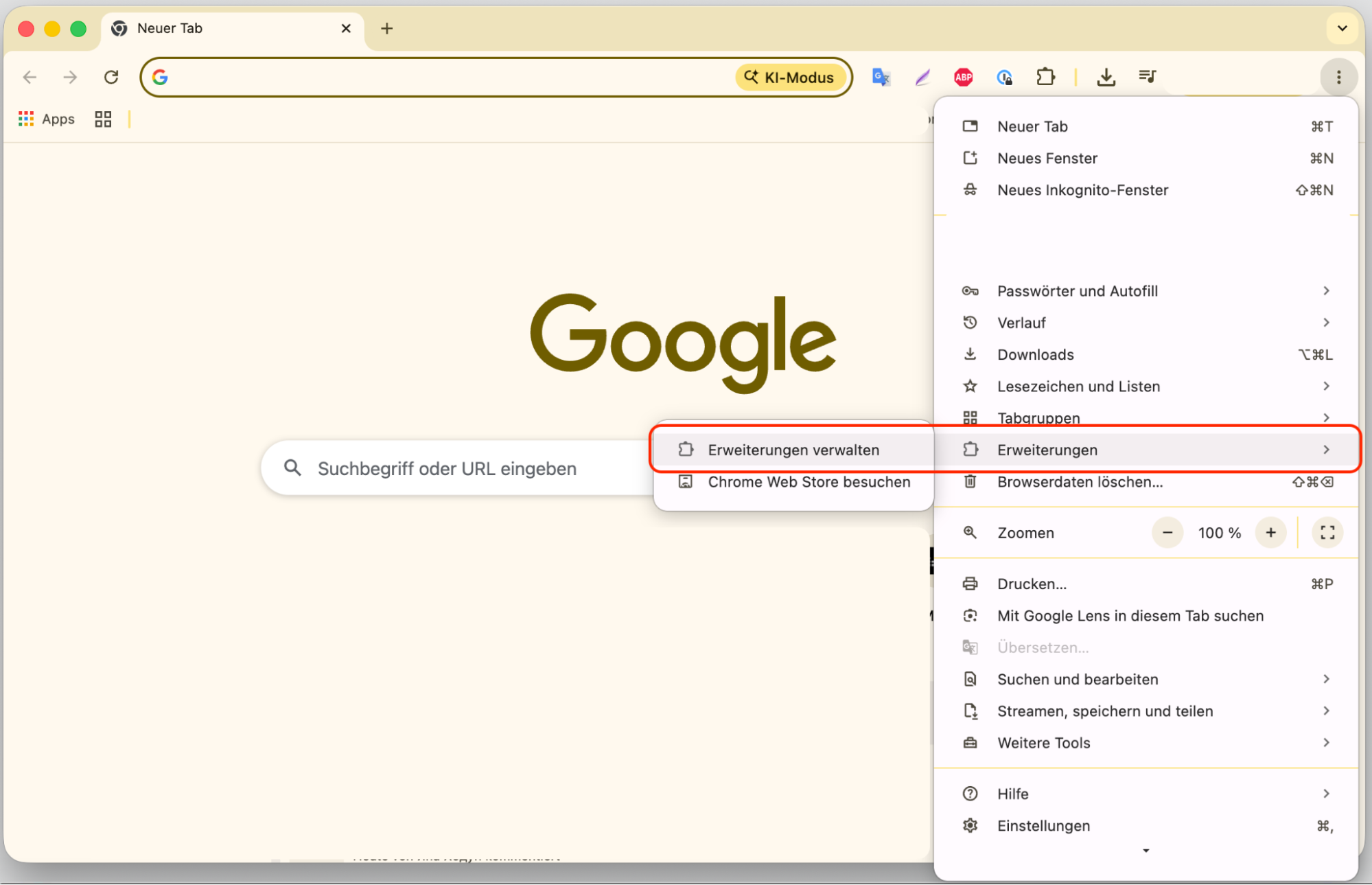Activate the KI-Modus button in address bar
Viewport: 1372px width, 885px height.
pos(789,78)
